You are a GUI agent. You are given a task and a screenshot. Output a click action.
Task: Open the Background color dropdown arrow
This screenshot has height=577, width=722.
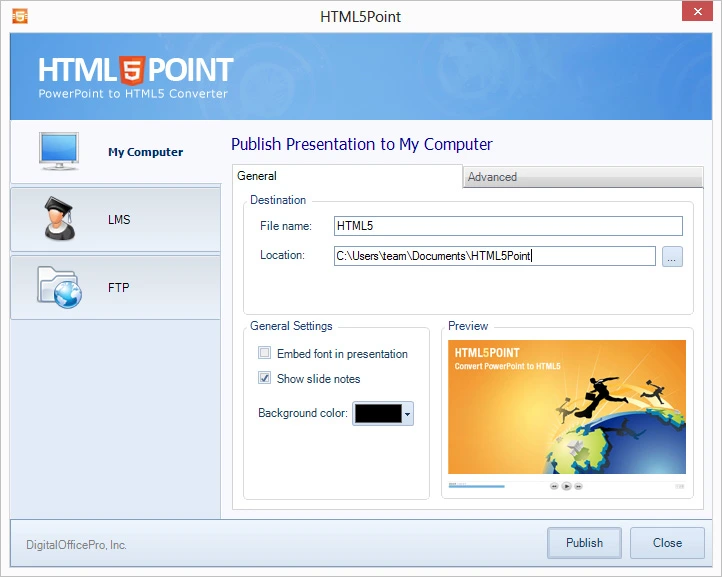pos(408,414)
